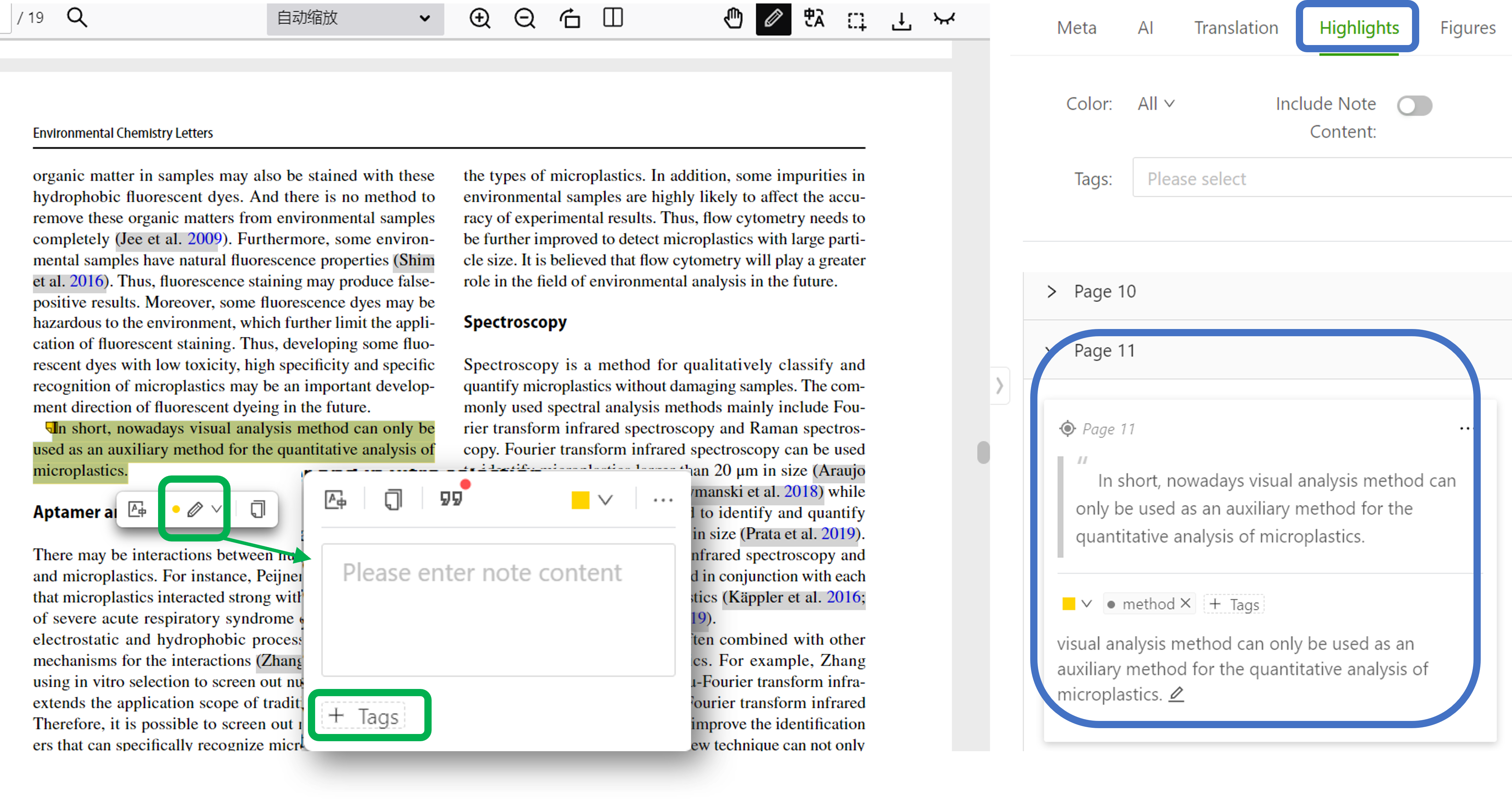Click the translate tool icon in toolbar
The width and height of the screenshot is (1512, 800).
coord(813,19)
